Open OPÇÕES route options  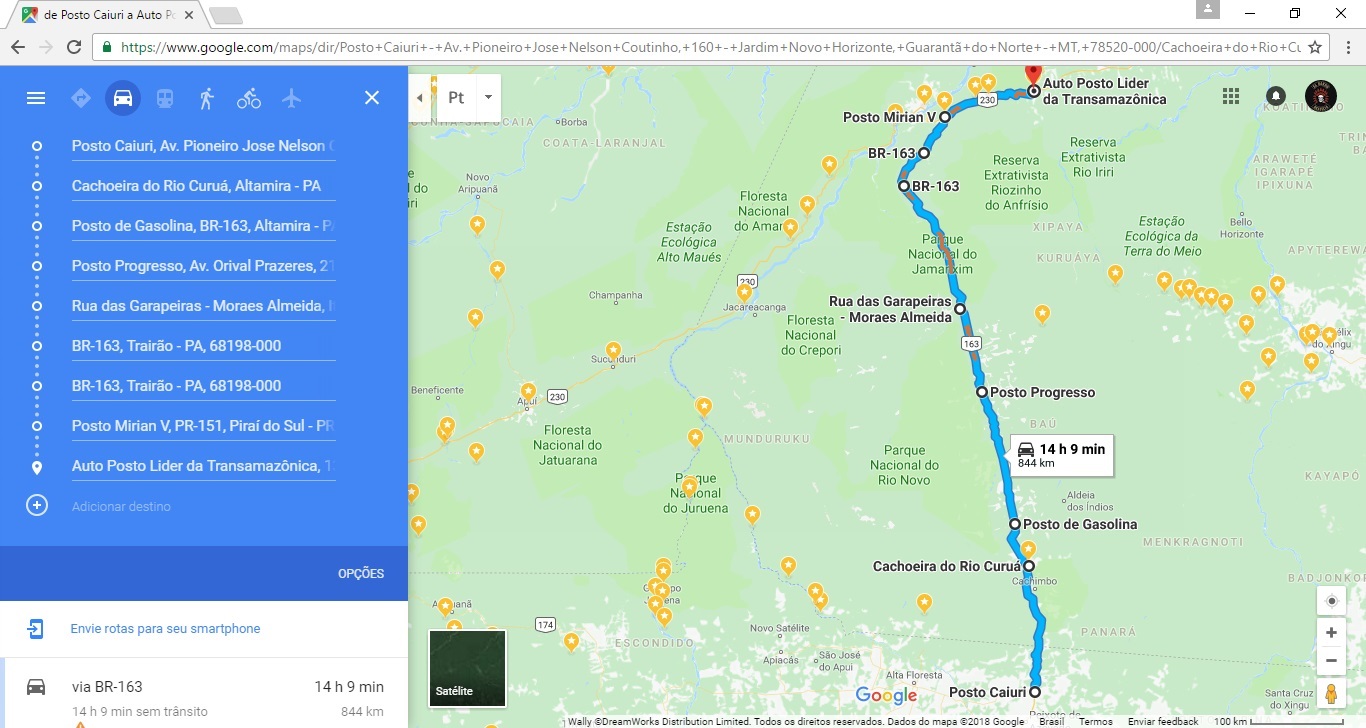(361, 574)
